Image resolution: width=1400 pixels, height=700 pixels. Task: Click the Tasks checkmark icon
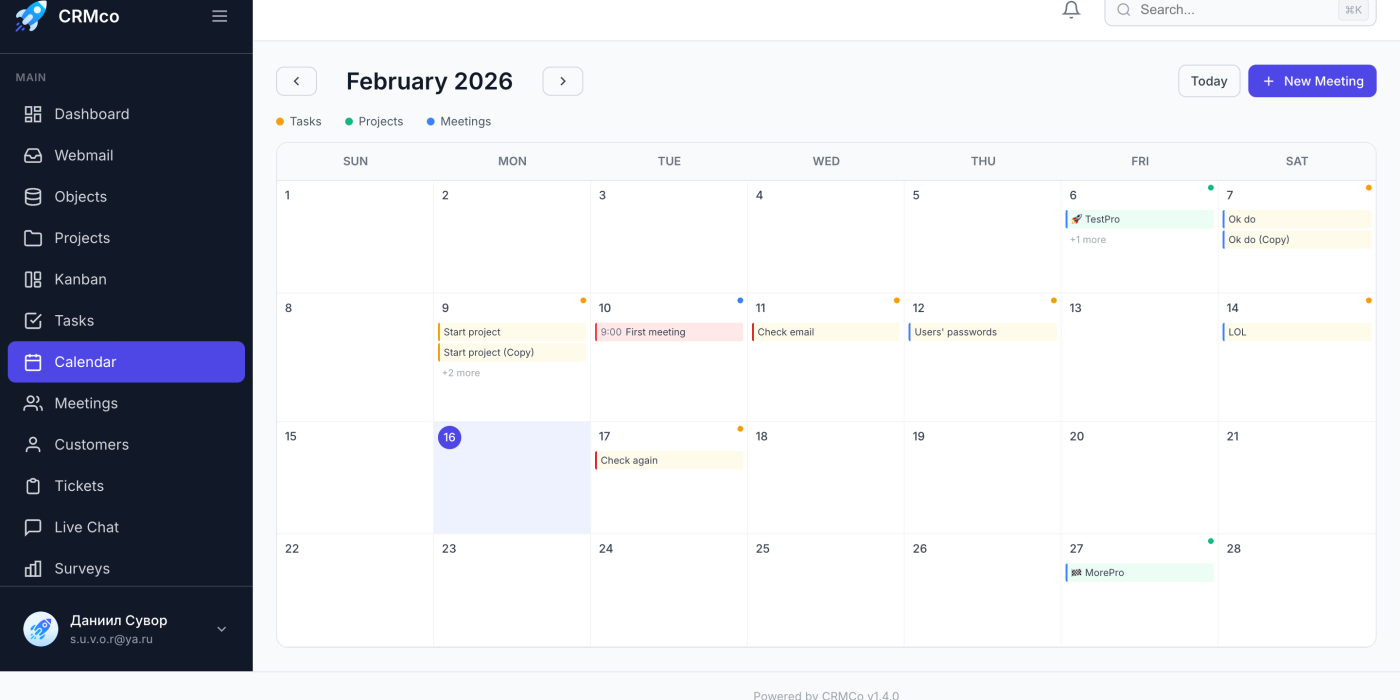pos(33,321)
